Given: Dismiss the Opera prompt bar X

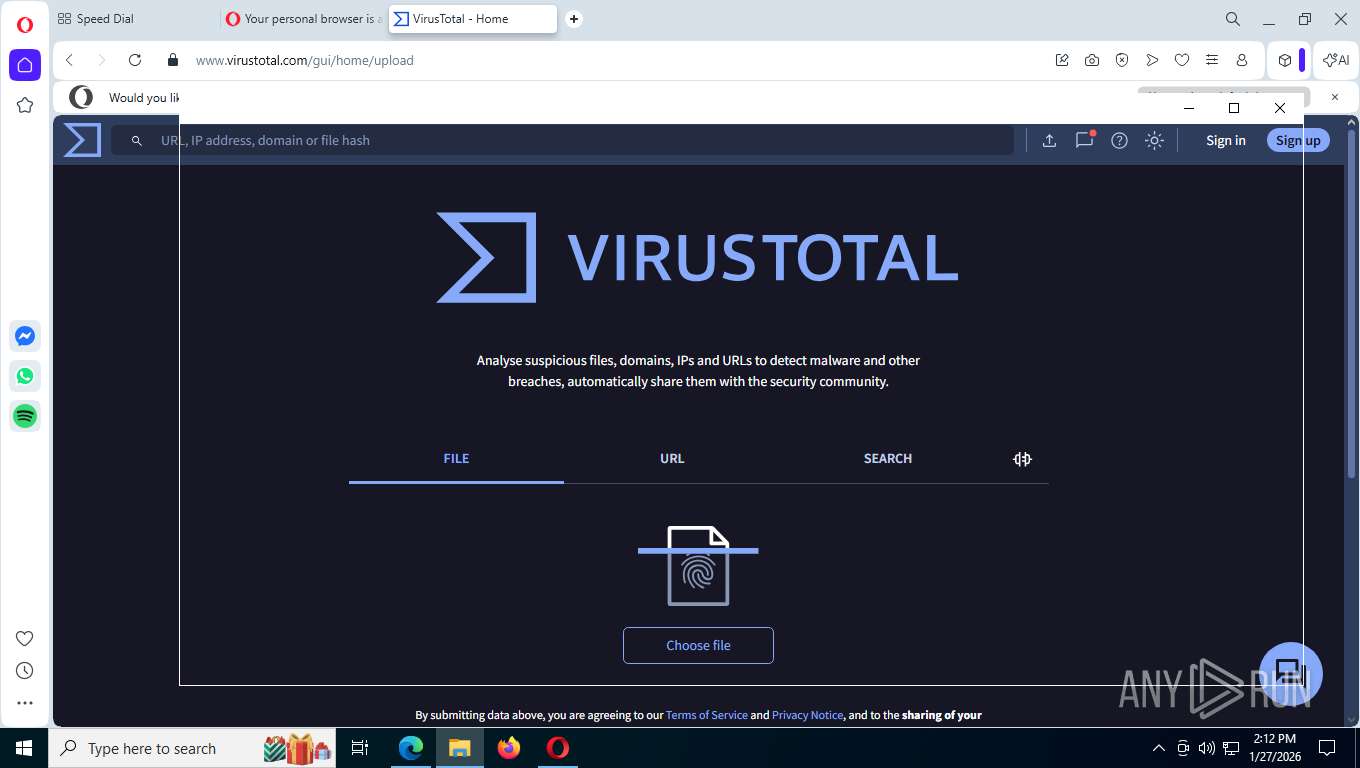Looking at the screenshot, I should [1335, 97].
